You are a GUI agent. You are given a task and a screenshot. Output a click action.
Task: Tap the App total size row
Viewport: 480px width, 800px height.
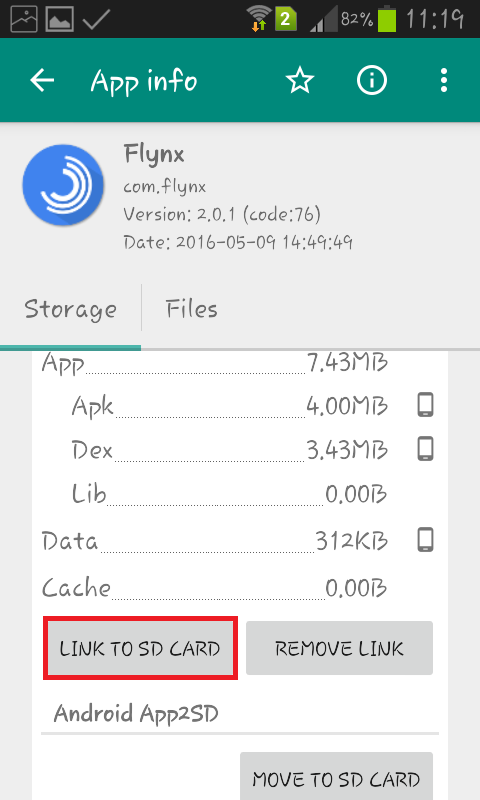214,364
